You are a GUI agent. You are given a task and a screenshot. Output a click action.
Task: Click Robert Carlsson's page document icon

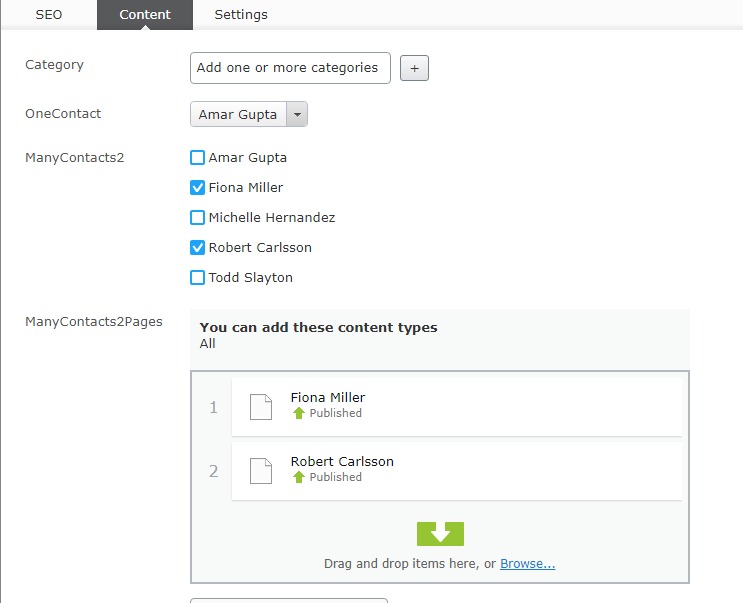260,471
